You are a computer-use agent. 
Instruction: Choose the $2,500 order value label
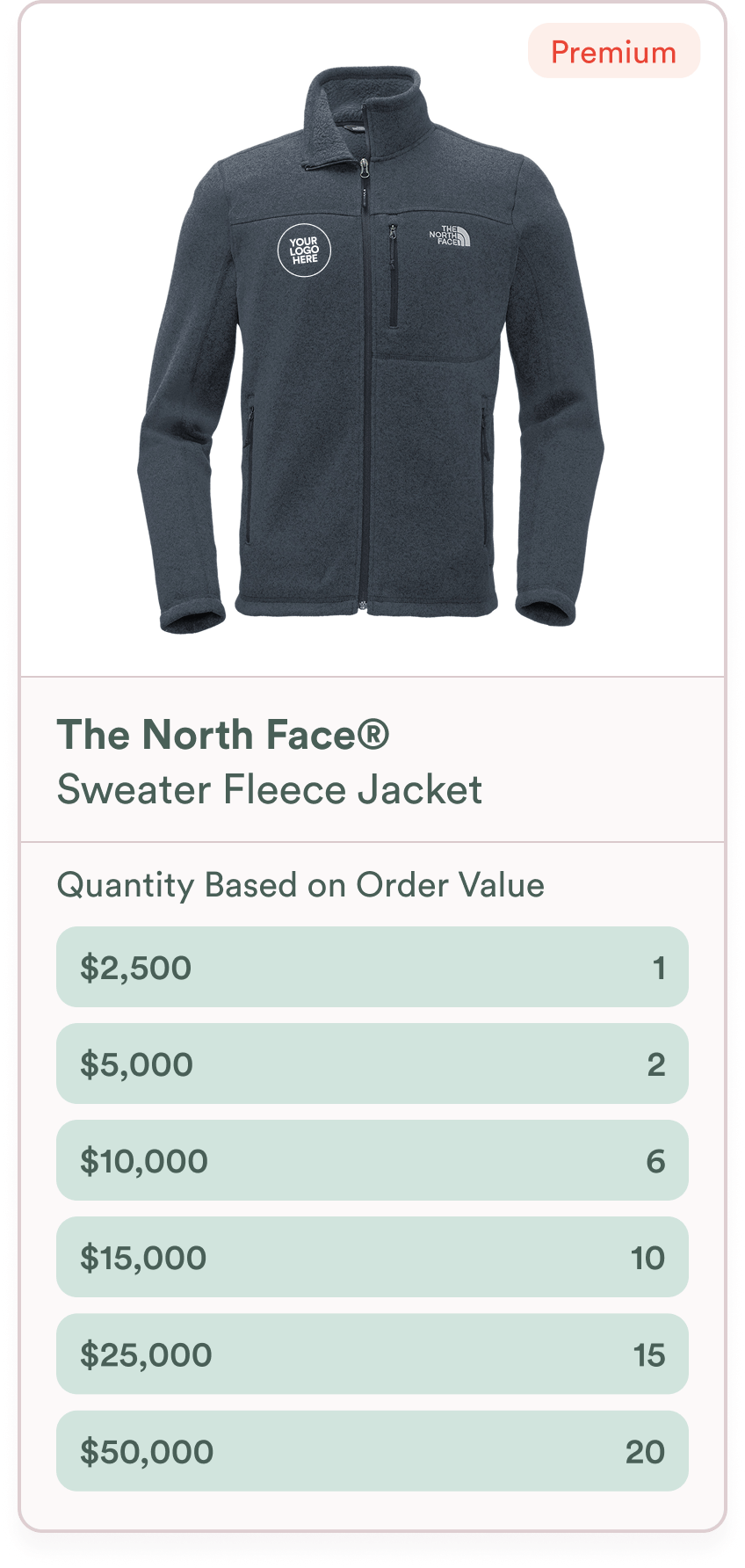[x=136, y=968]
